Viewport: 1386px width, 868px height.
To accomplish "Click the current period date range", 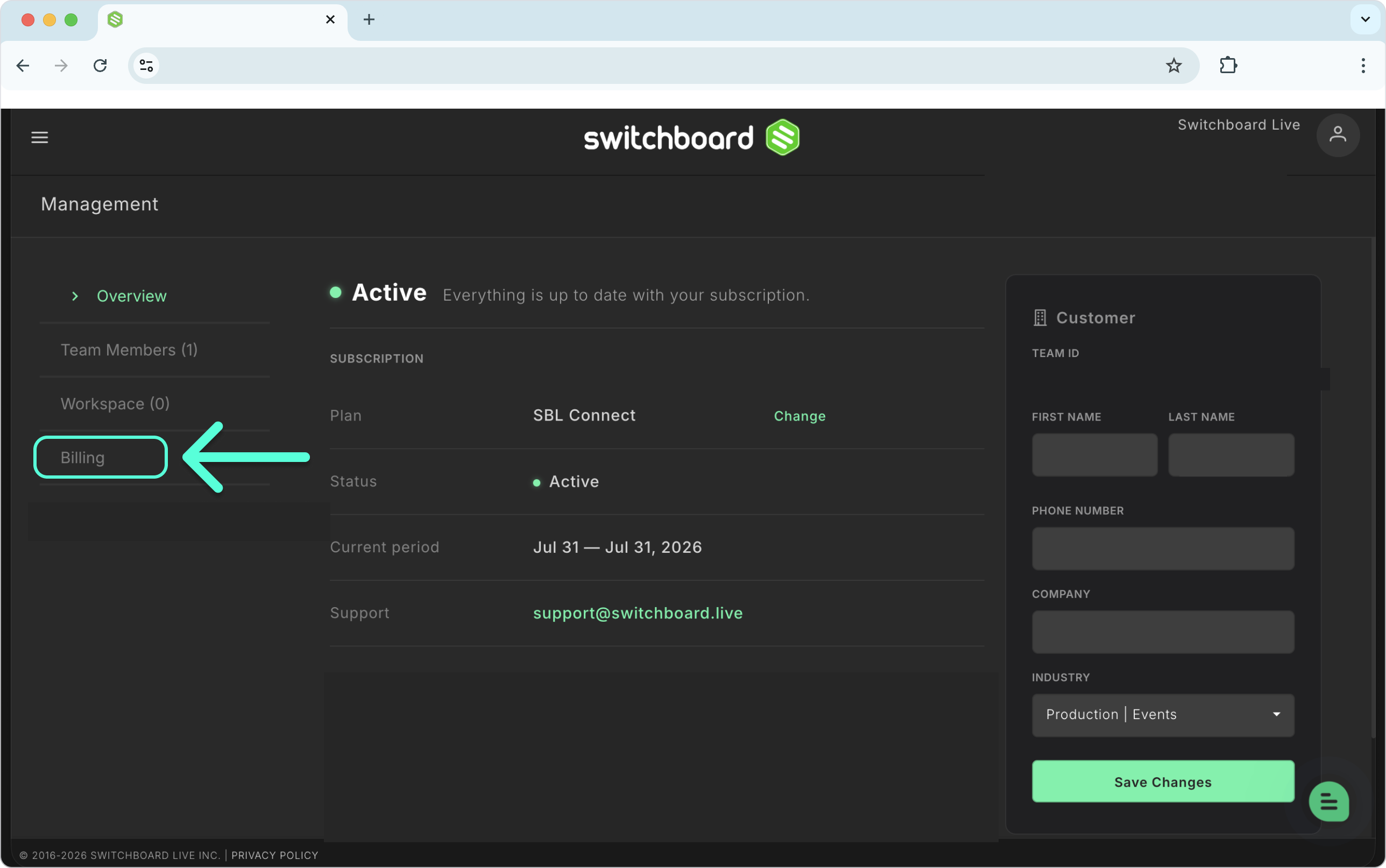I will click(x=617, y=547).
